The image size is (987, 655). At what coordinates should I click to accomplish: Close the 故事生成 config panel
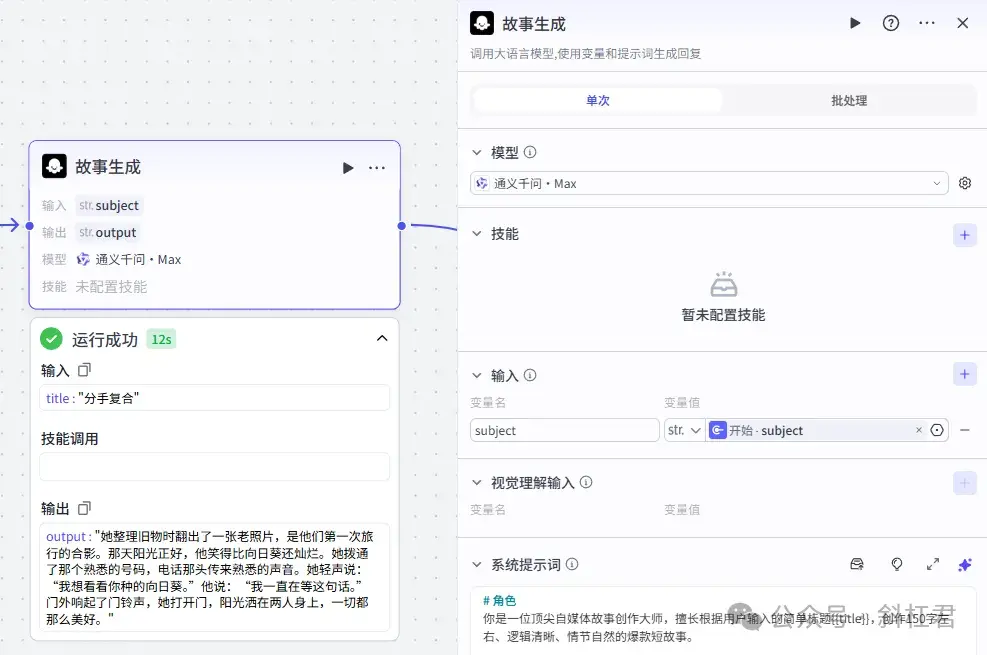(962, 23)
